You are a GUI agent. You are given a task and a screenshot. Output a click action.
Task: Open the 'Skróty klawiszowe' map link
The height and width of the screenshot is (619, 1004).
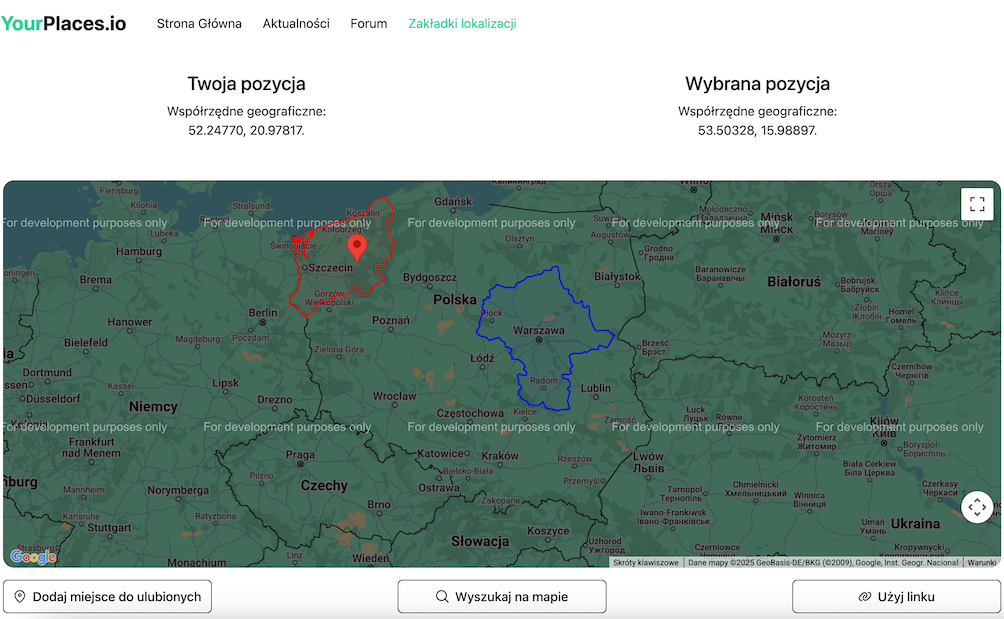tap(646, 563)
